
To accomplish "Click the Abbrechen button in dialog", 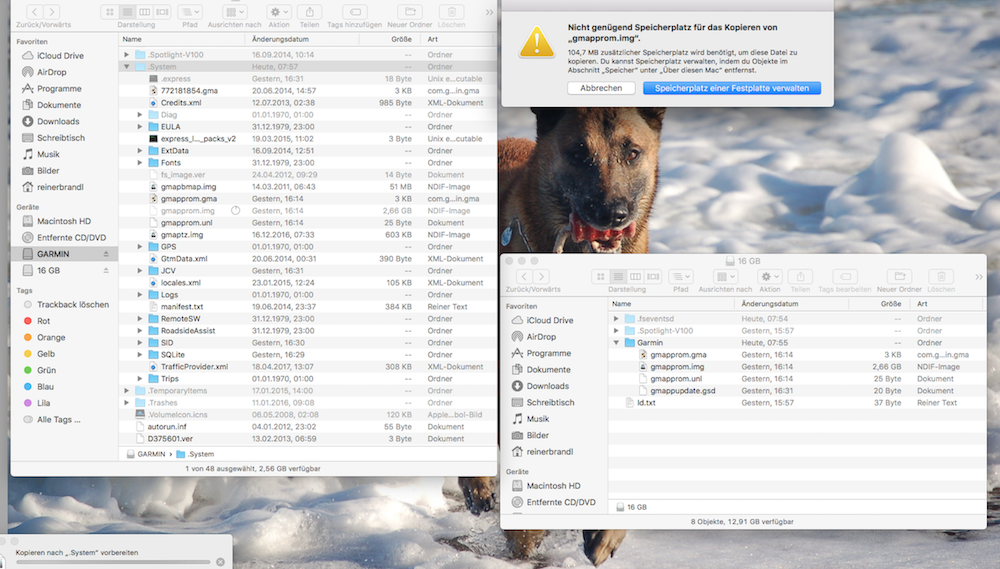I will click(601, 88).
